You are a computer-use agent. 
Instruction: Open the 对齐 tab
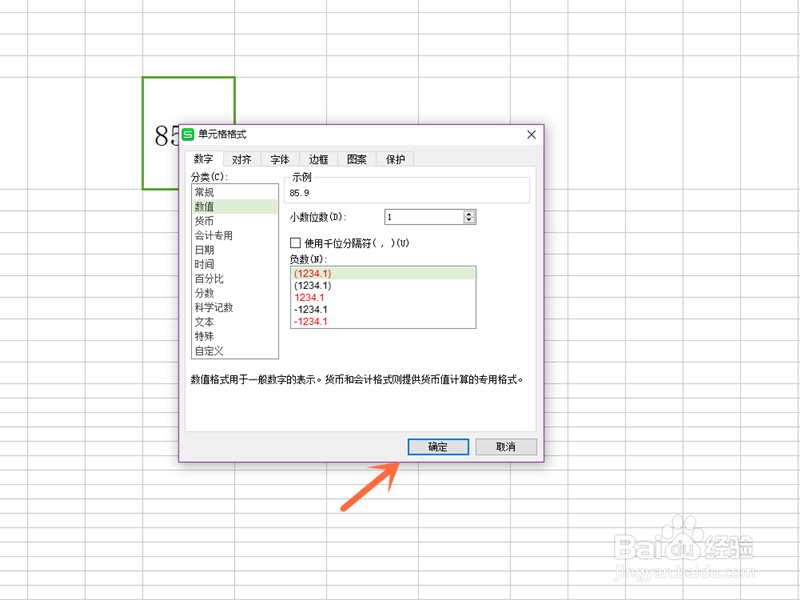coord(242,159)
